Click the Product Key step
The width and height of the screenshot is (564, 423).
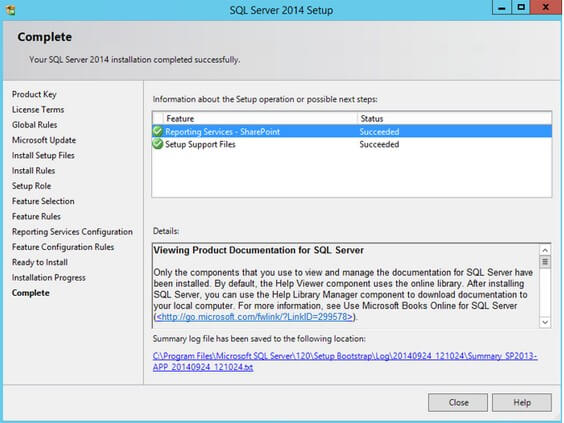pos(34,94)
